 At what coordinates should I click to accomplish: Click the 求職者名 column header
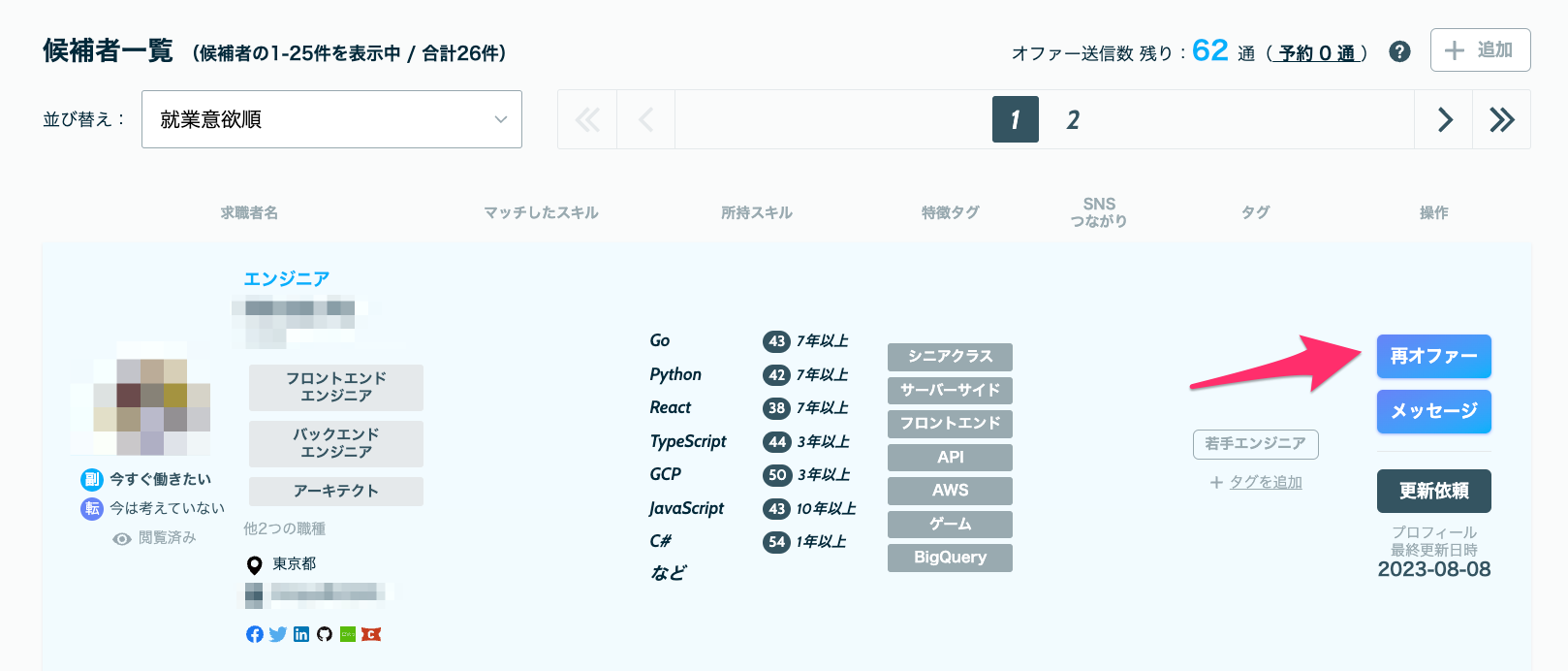tap(249, 212)
